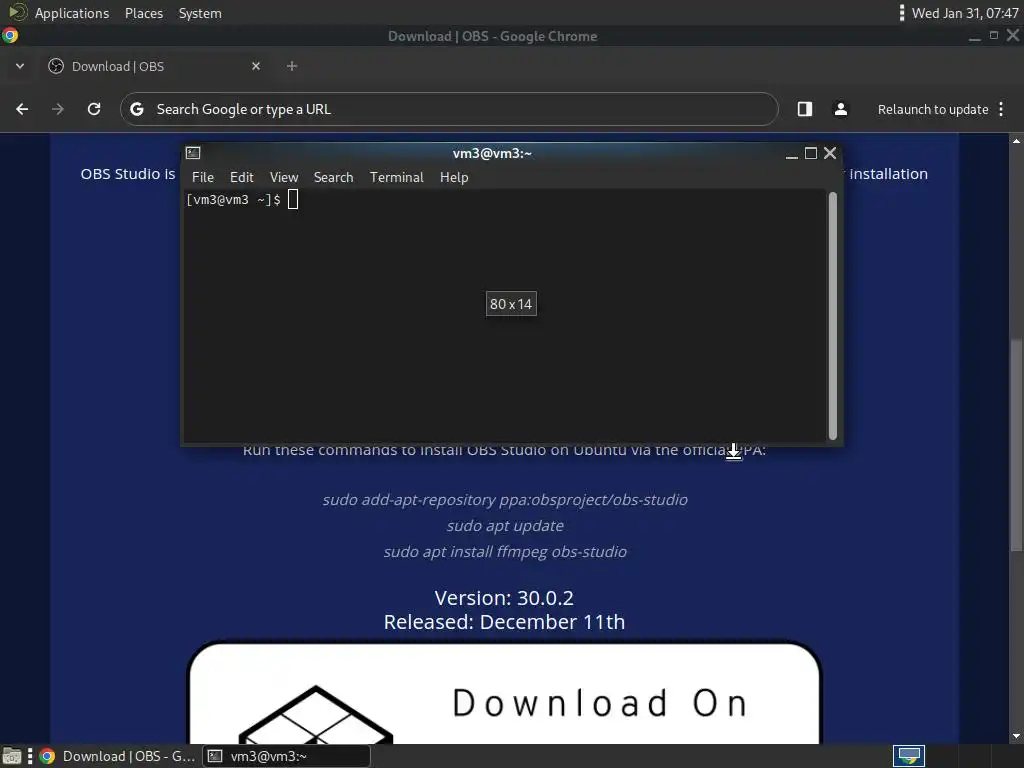Click page scroll down arrow
This screenshot has height=768, width=1024.
tap(1016, 737)
